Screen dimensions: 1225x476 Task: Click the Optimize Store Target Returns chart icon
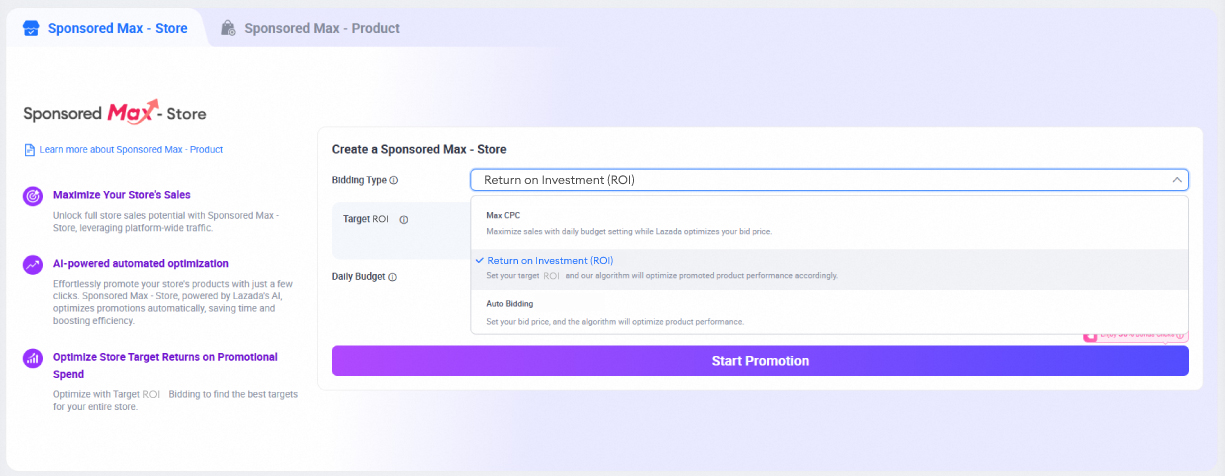(x=33, y=357)
